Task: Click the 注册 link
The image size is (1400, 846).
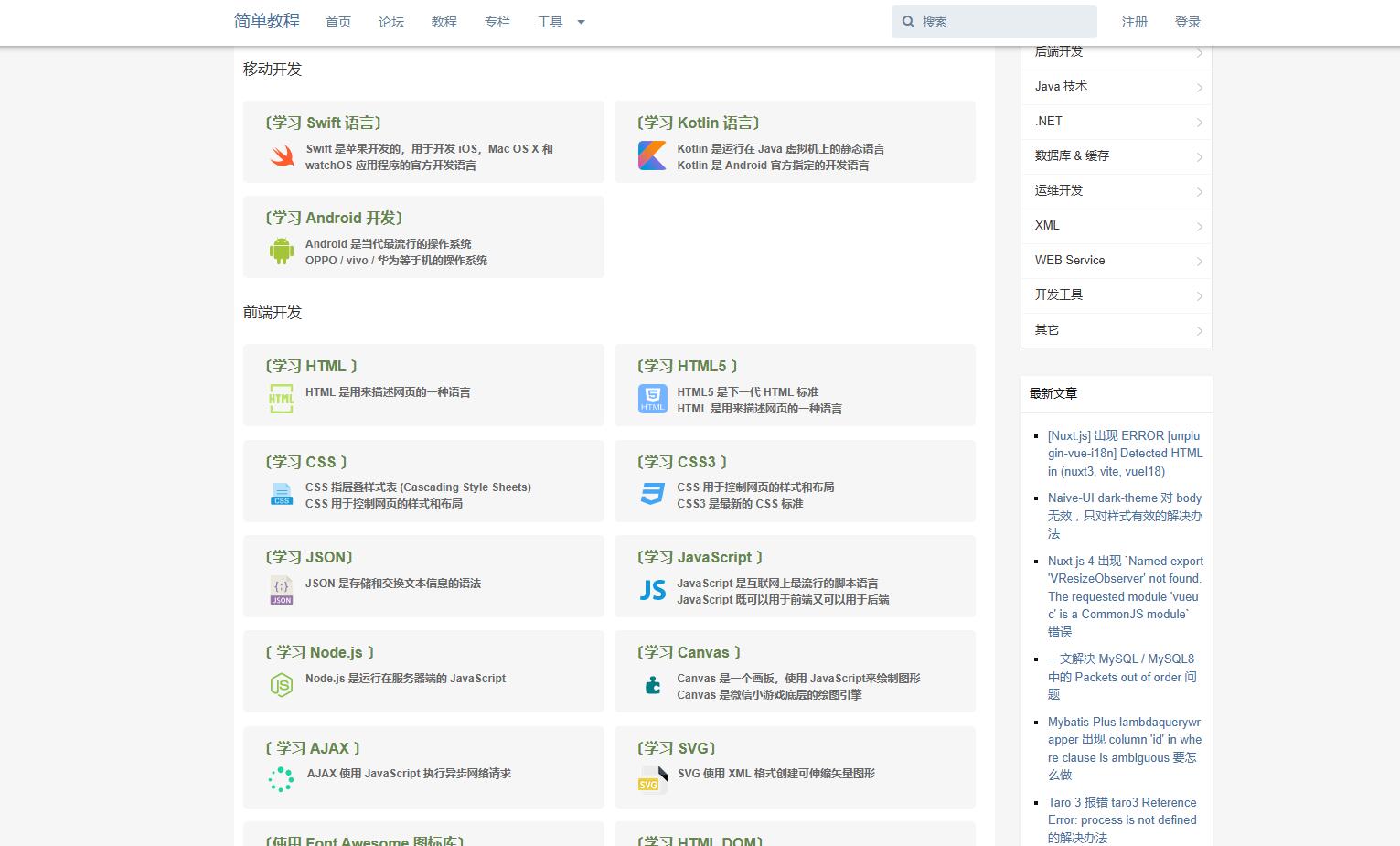Action: (x=1135, y=22)
